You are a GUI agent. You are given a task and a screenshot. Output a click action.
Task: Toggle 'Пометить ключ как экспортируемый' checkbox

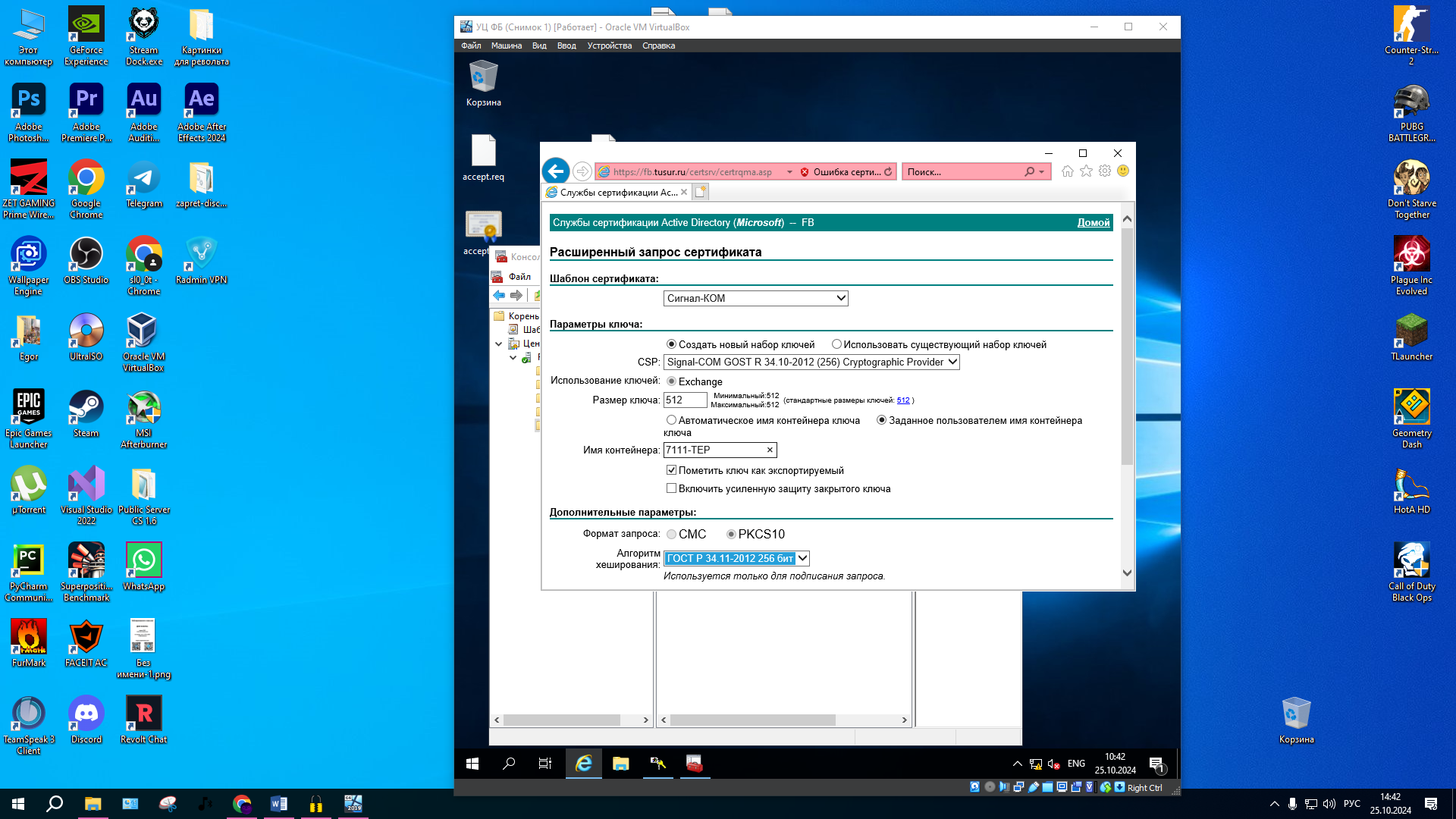671,470
